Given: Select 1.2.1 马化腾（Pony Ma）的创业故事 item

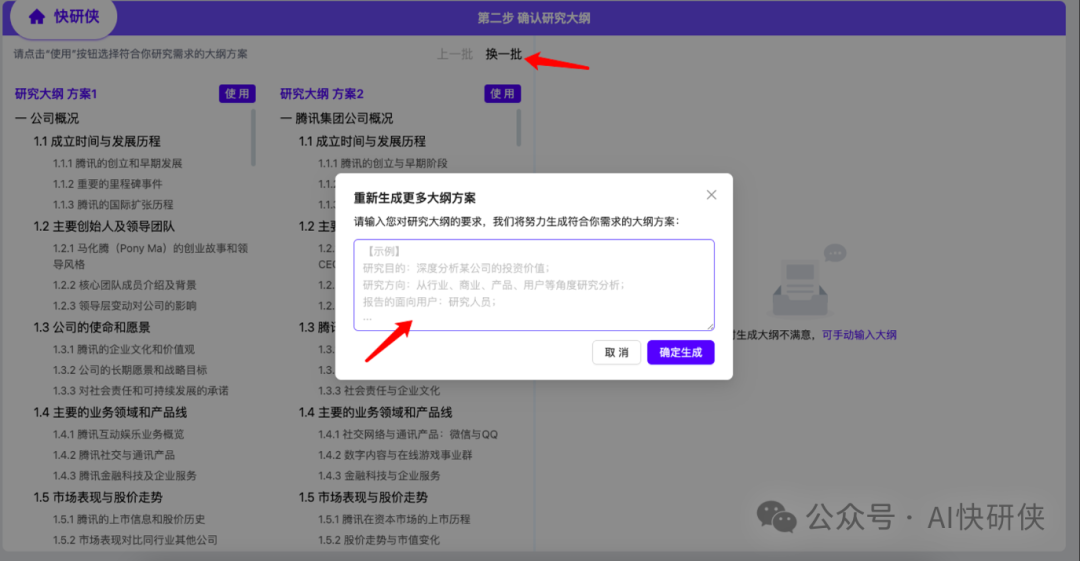Looking at the screenshot, I should (x=150, y=256).
